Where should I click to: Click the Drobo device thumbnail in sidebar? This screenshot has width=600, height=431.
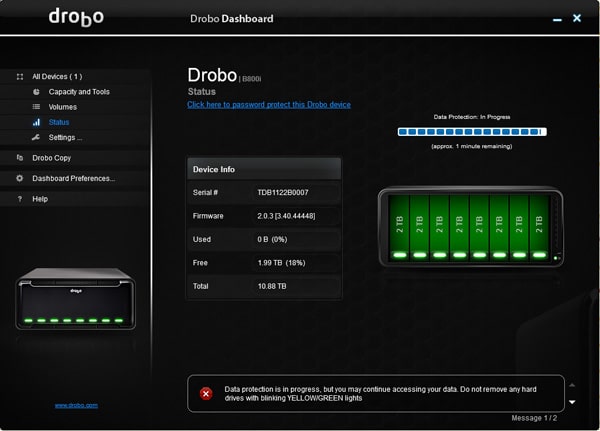click(75, 299)
